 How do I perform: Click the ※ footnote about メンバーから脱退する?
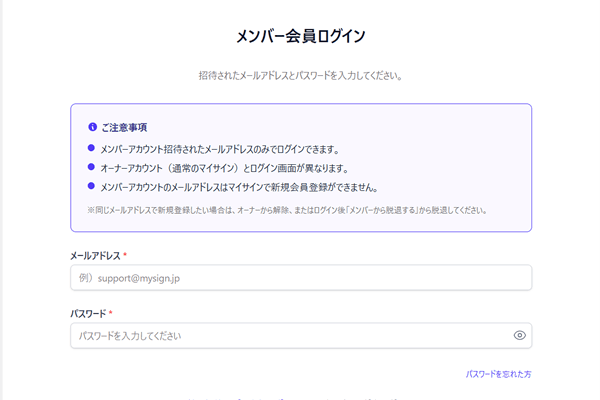click(x=287, y=210)
